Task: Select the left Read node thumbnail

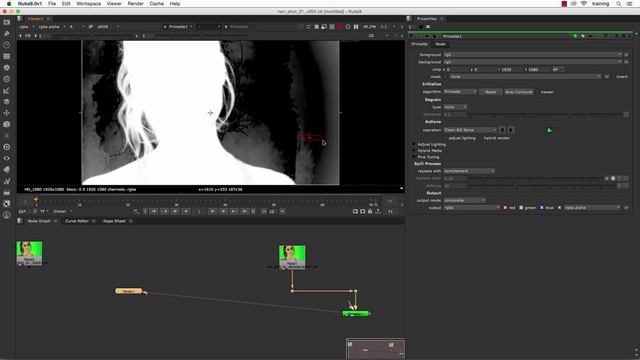Action: tap(29, 253)
